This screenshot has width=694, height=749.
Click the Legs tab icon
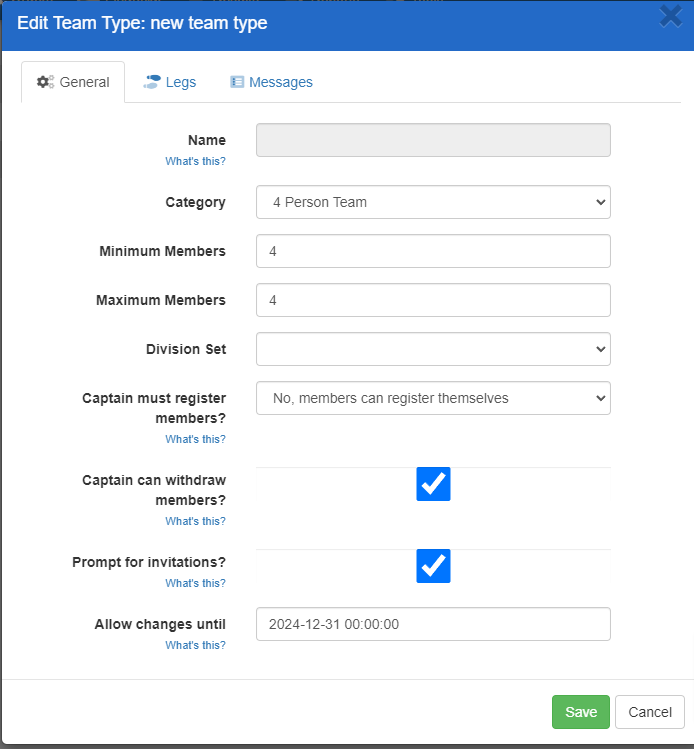click(152, 82)
